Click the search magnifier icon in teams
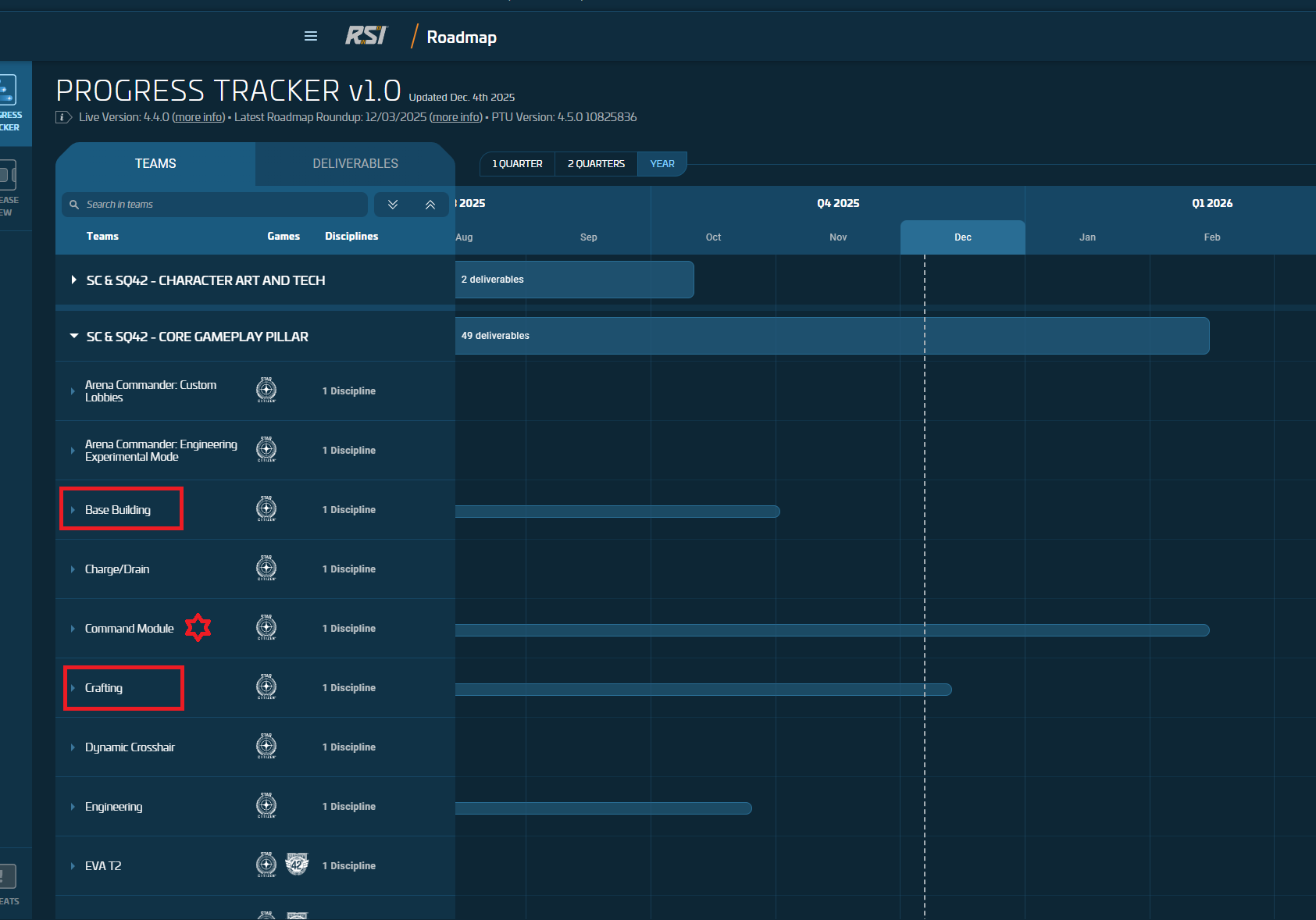This screenshot has height=920, width=1316. pyautogui.click(x=74, y=205)
